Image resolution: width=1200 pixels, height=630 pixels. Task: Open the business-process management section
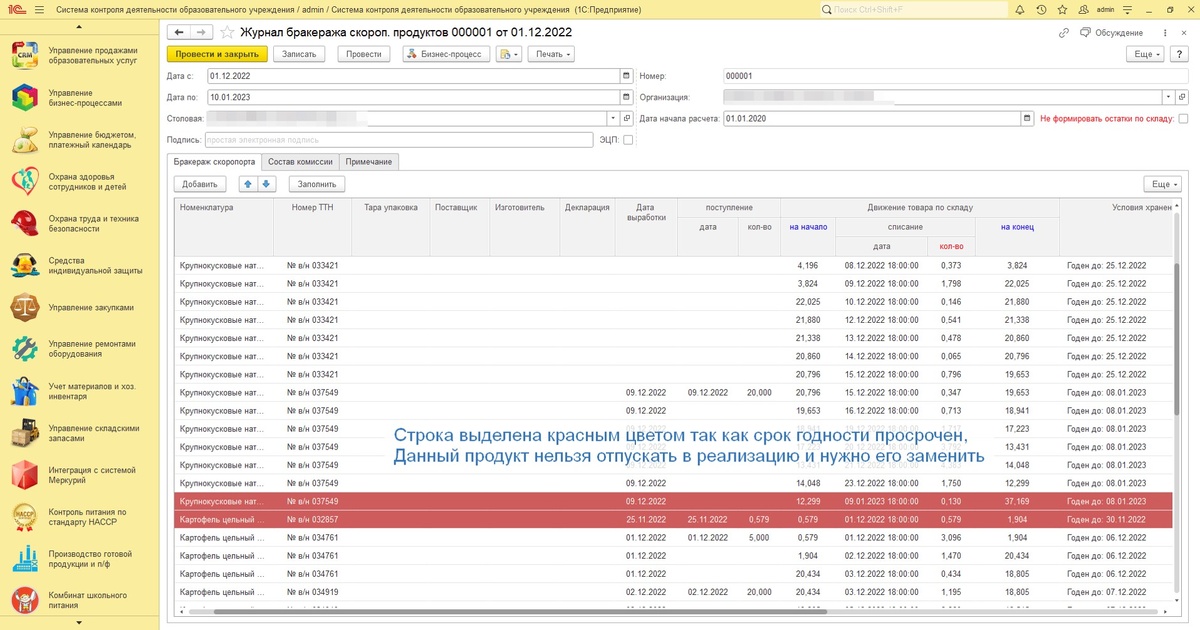79,98
